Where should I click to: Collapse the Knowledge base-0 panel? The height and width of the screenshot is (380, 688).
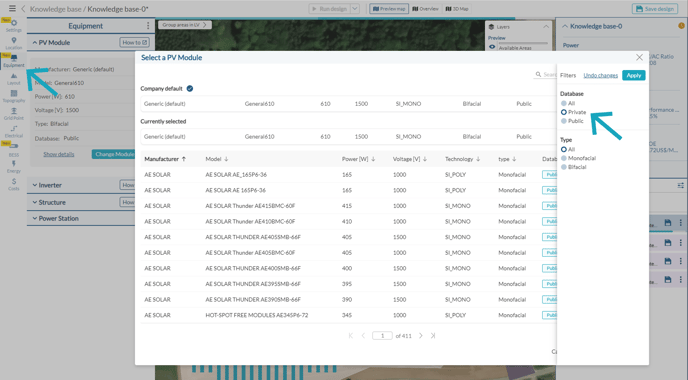click(x=565, y=26)
